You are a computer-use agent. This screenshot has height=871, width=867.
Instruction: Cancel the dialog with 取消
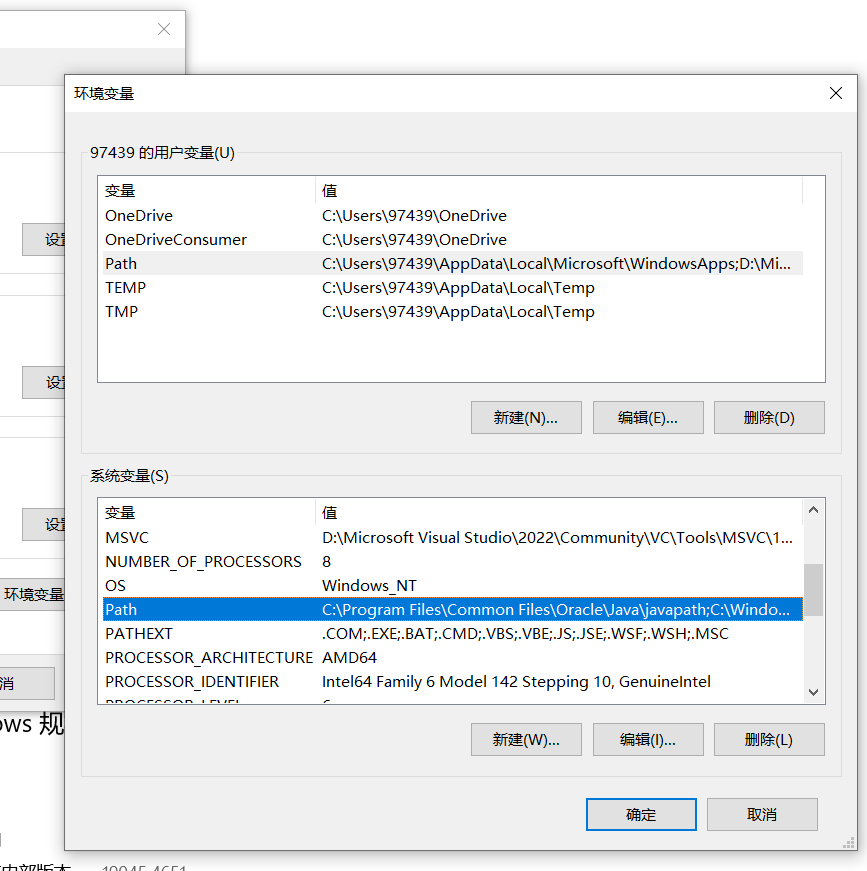pos(762,814)
